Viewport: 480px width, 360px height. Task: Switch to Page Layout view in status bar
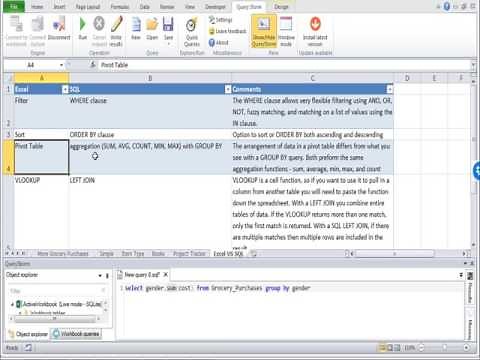click(390, 348)
